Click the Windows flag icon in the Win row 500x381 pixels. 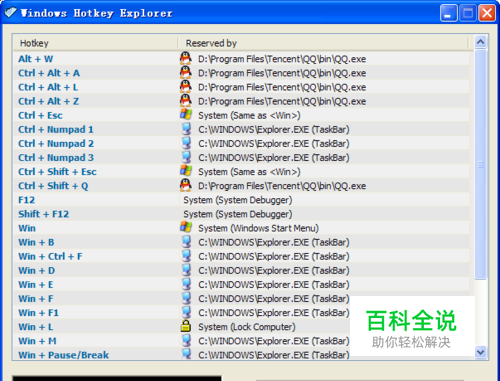pyautogui.click(x=186, y=227)
